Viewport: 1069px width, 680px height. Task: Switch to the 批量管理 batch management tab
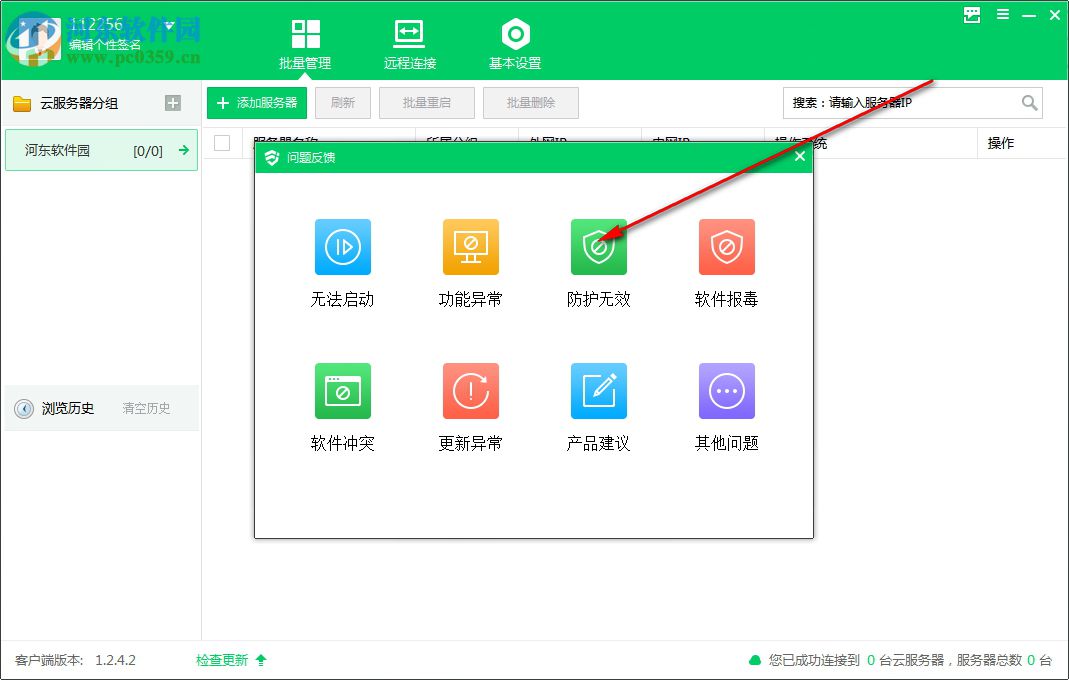(x=305, y=40)
